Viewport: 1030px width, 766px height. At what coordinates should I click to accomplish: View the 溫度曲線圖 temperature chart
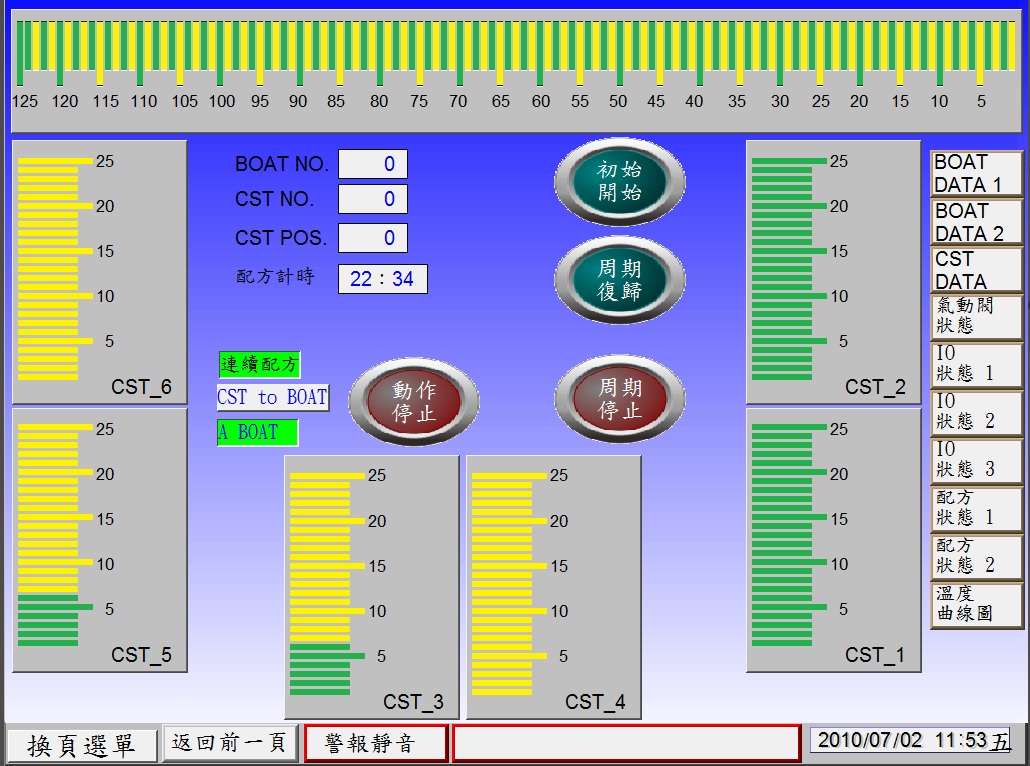click(976, 604)
